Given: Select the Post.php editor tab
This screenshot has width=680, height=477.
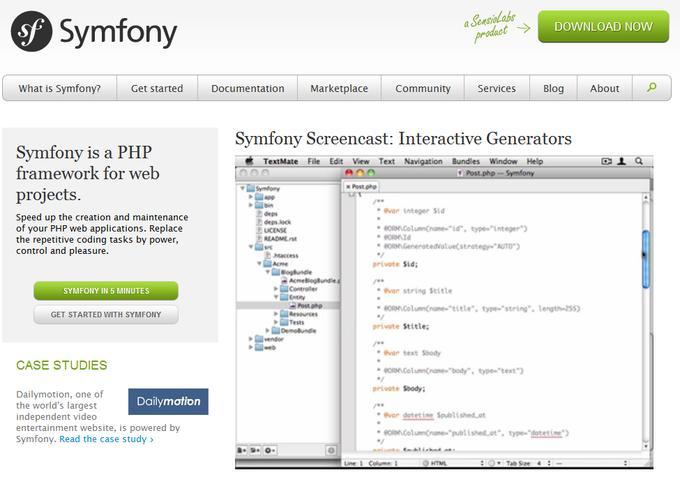Looking at the screenshot, I should coord(361,186).
